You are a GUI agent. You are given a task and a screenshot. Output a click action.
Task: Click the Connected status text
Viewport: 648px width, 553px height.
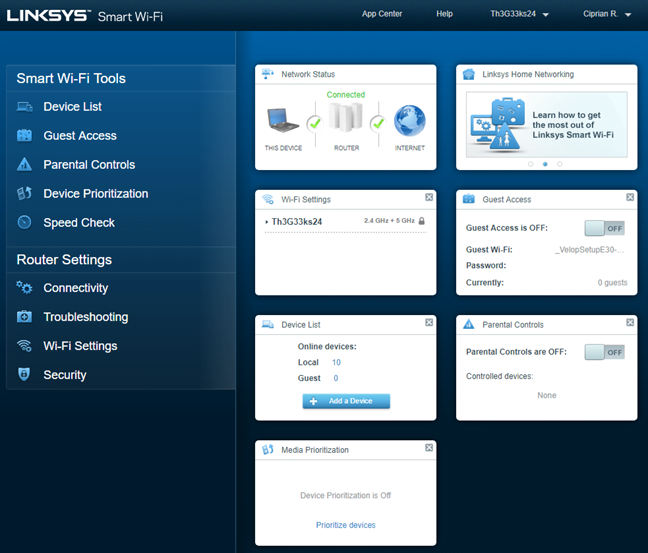345,95
